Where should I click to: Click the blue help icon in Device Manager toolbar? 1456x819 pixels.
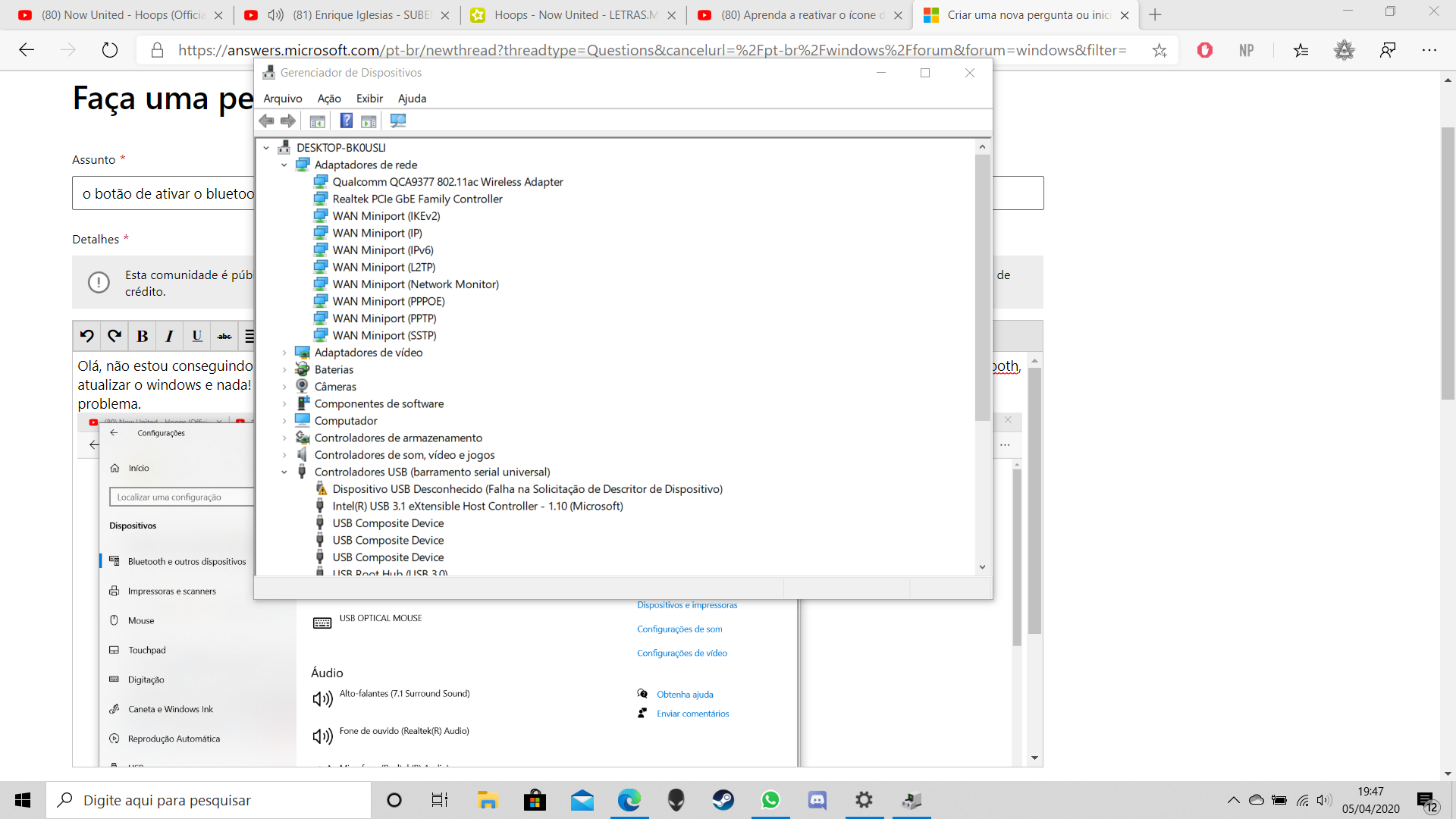346,121
